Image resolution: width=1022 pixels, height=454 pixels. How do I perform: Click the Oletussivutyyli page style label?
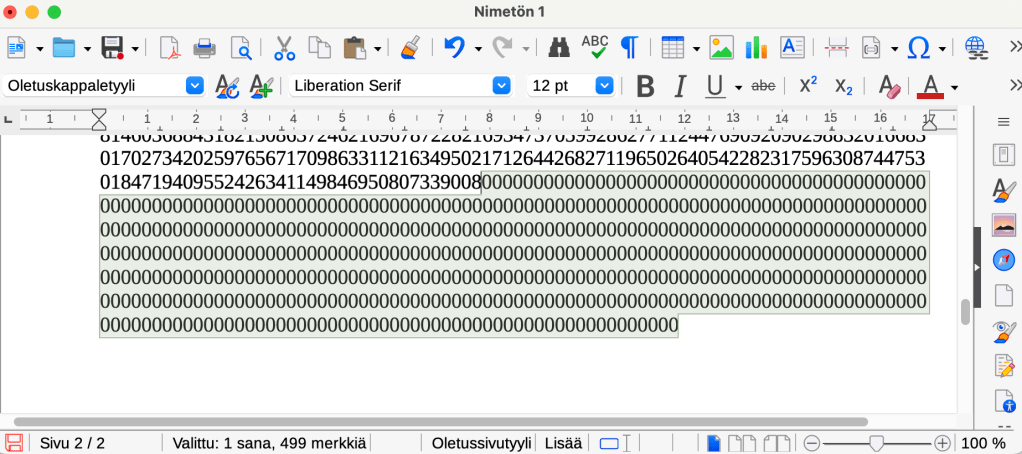coord(481,443)
